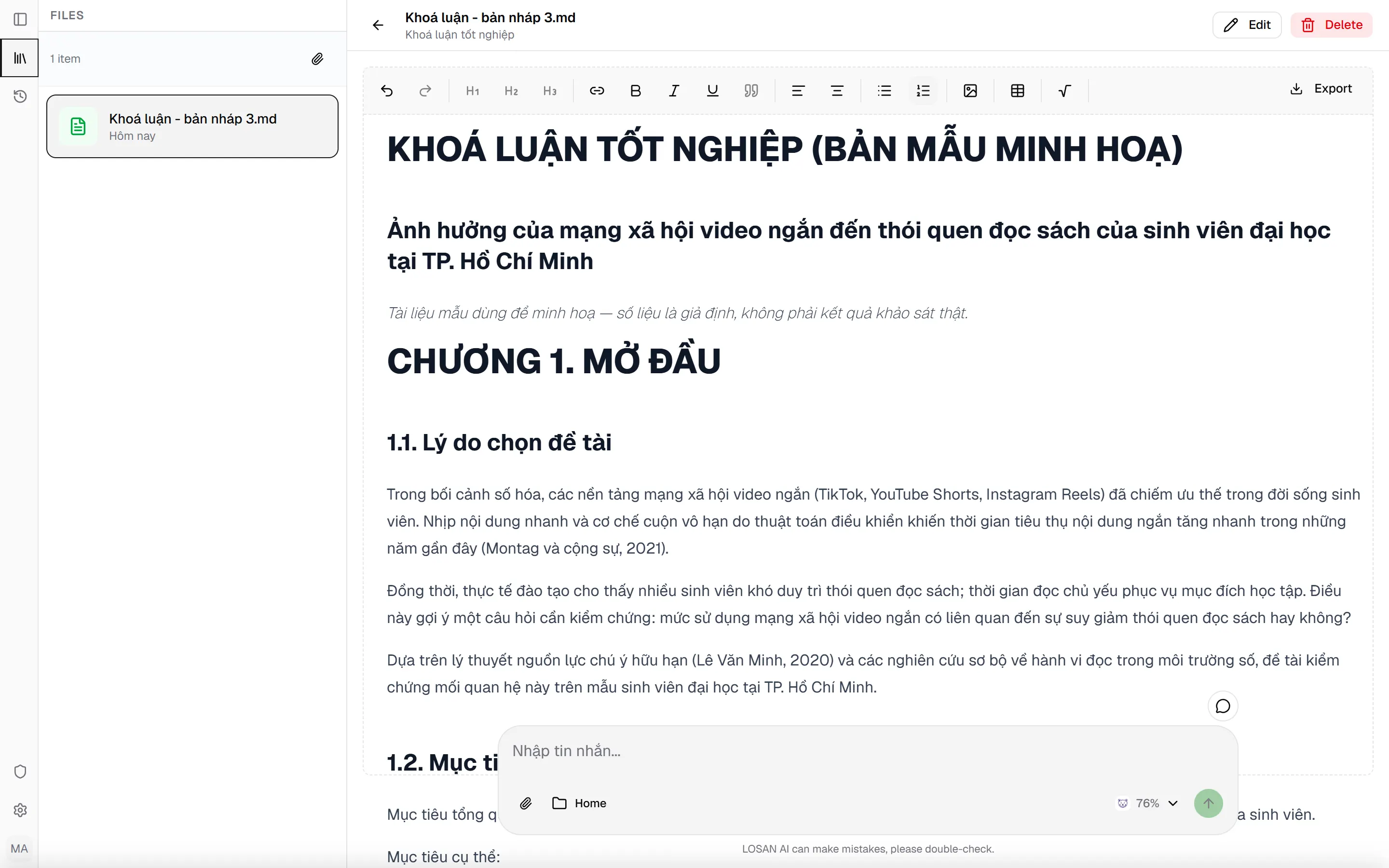Open the chat bubble icon
1389x868 pixels.
(x=1223, y=705)
